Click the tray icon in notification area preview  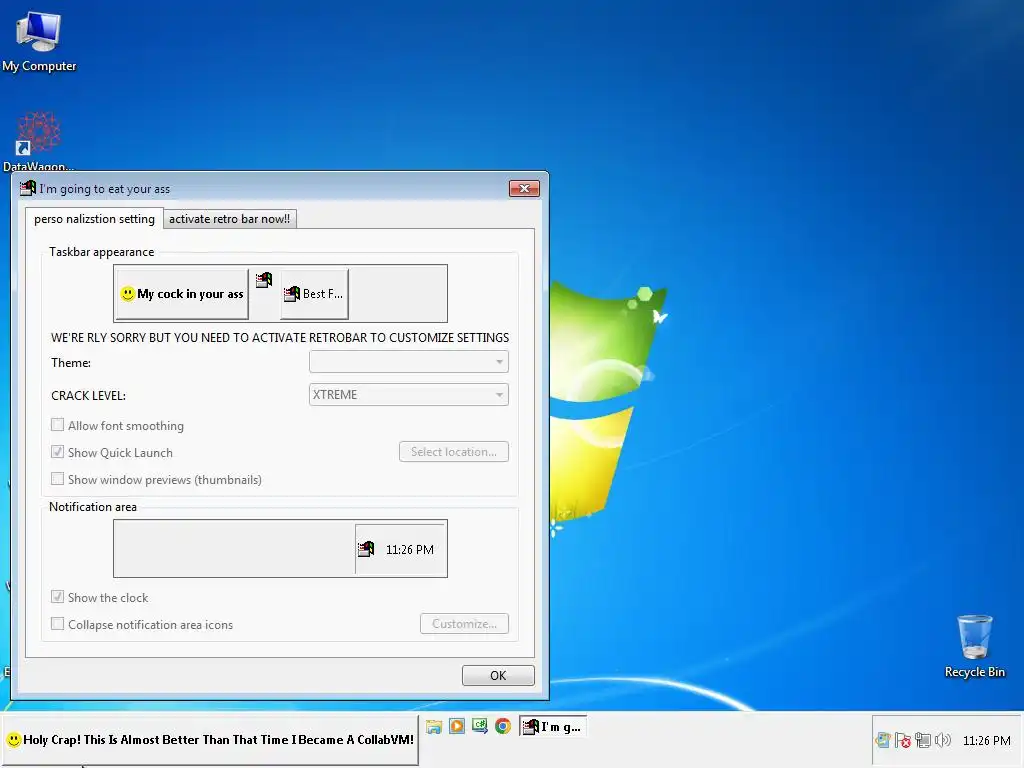click(366, 549)
